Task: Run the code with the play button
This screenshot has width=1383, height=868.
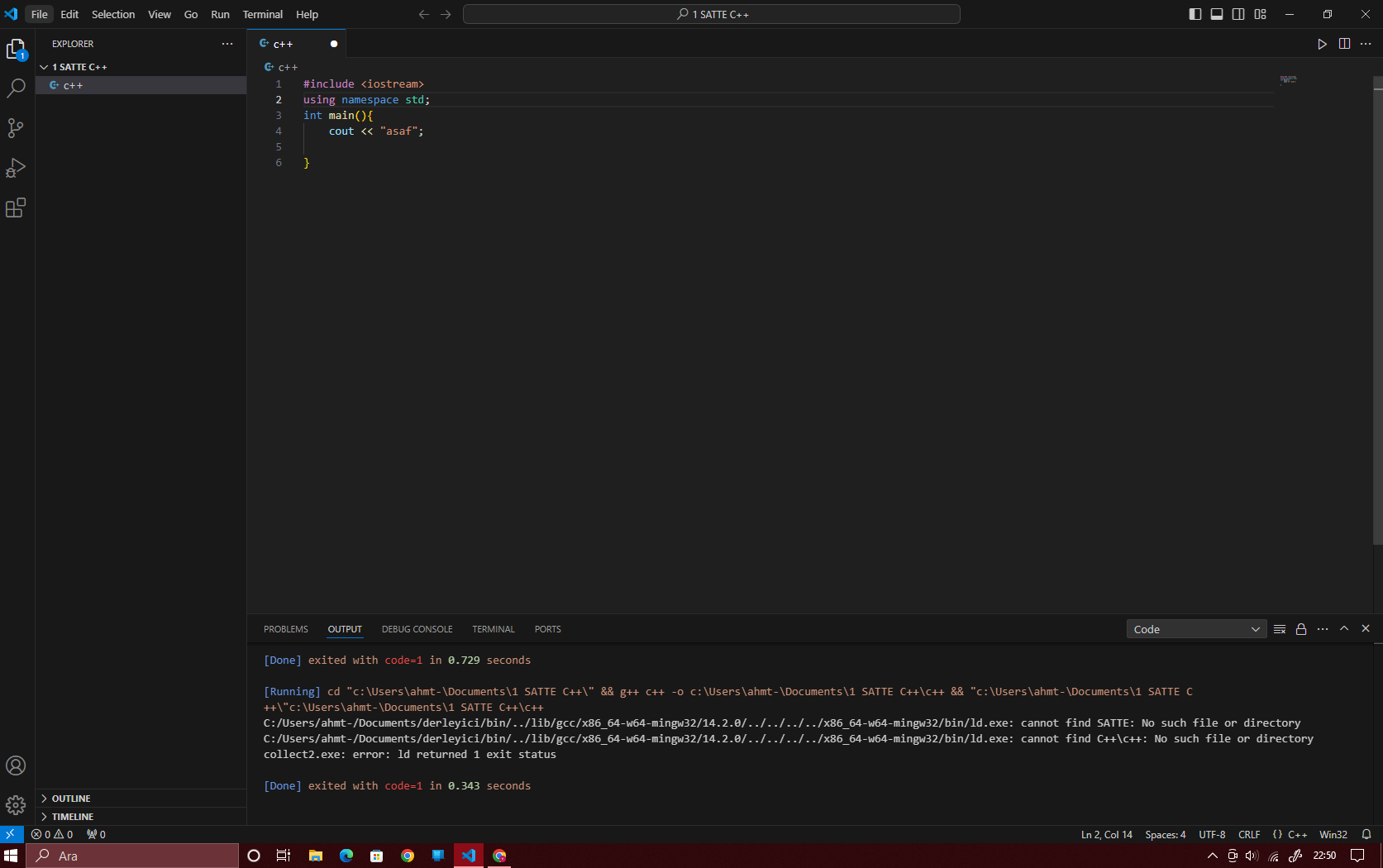Action: (x=1322, y=44)
